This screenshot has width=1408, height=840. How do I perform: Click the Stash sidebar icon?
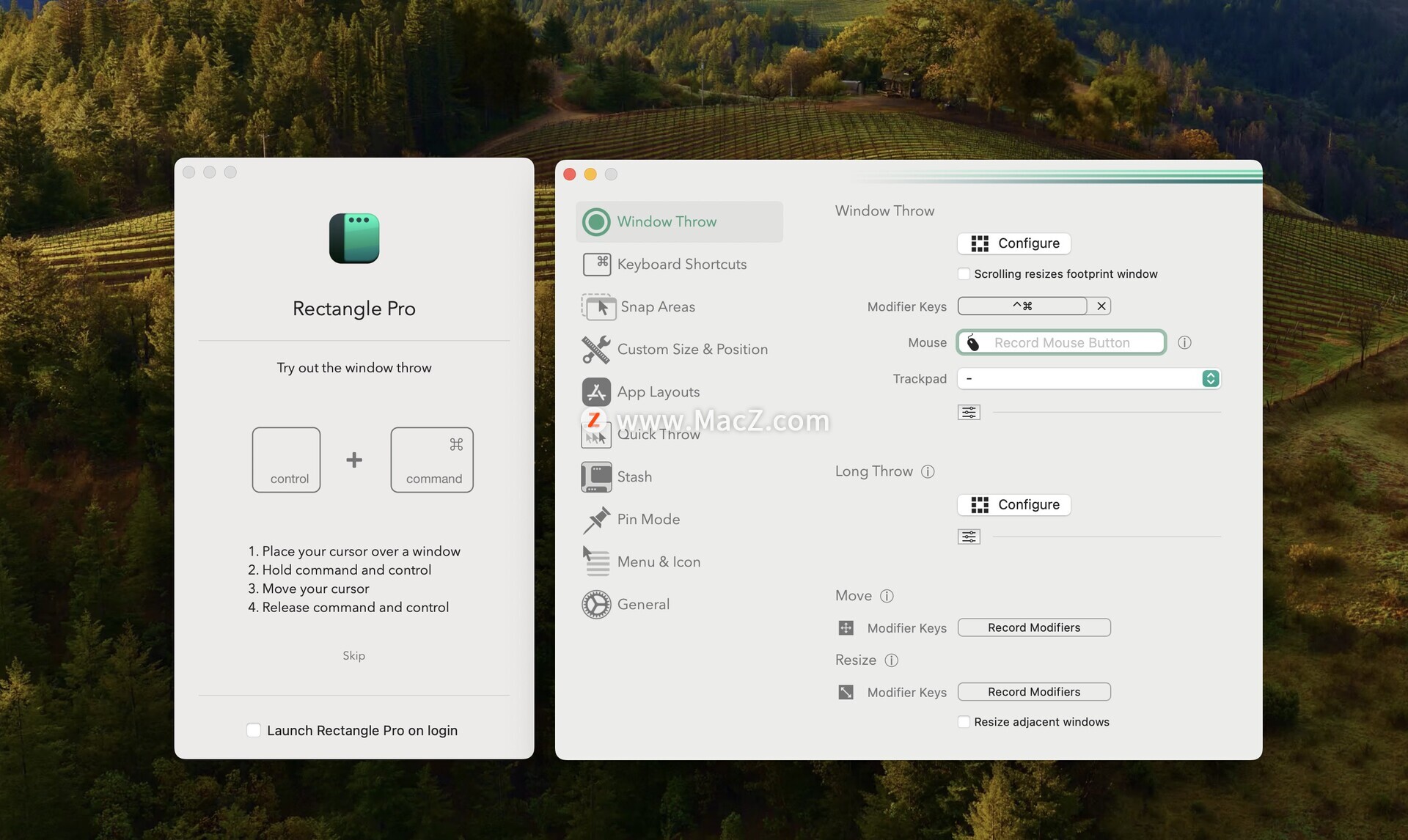point(596,476)
